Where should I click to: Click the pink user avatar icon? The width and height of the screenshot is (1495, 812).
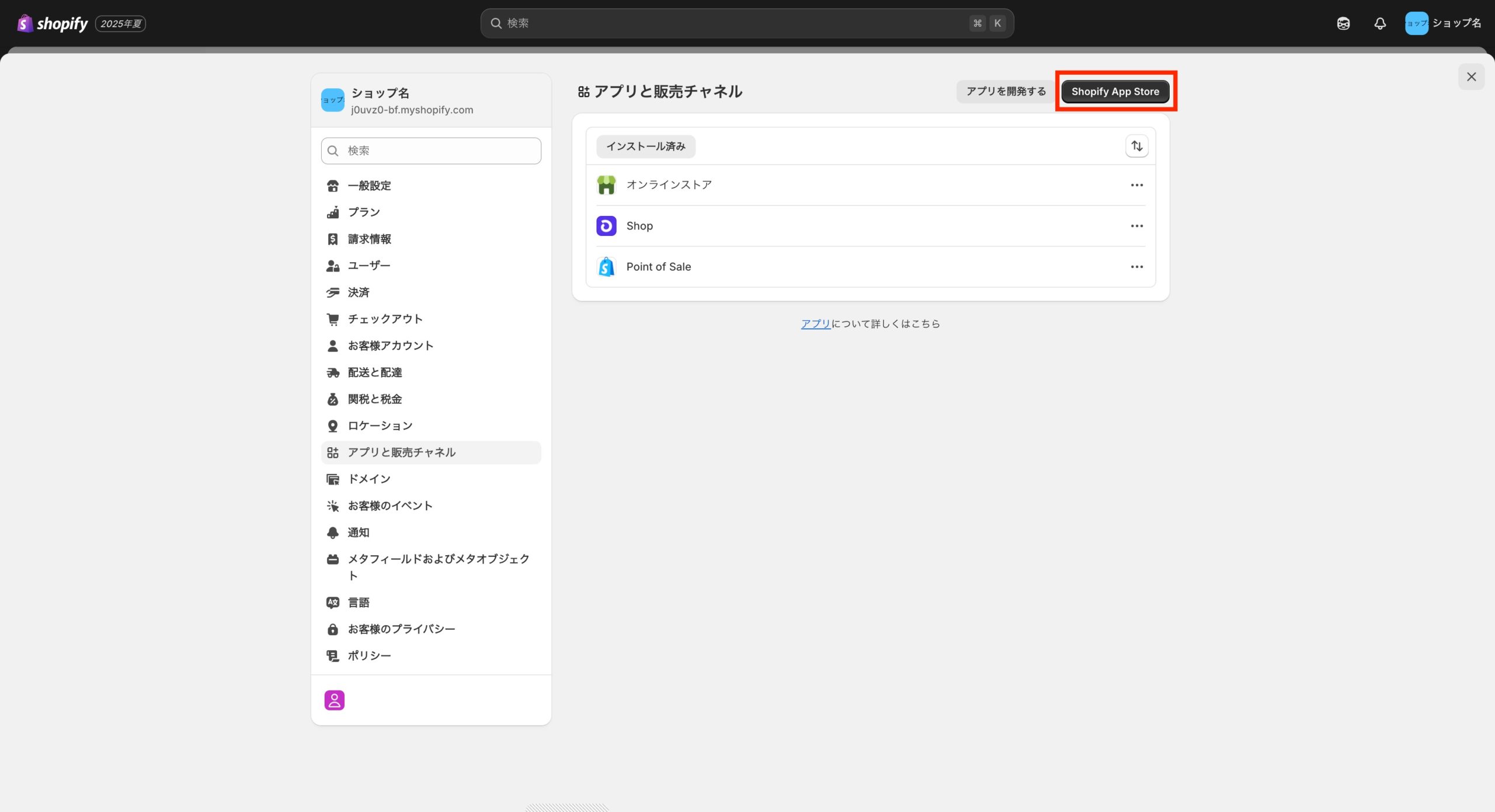[335, 700]
